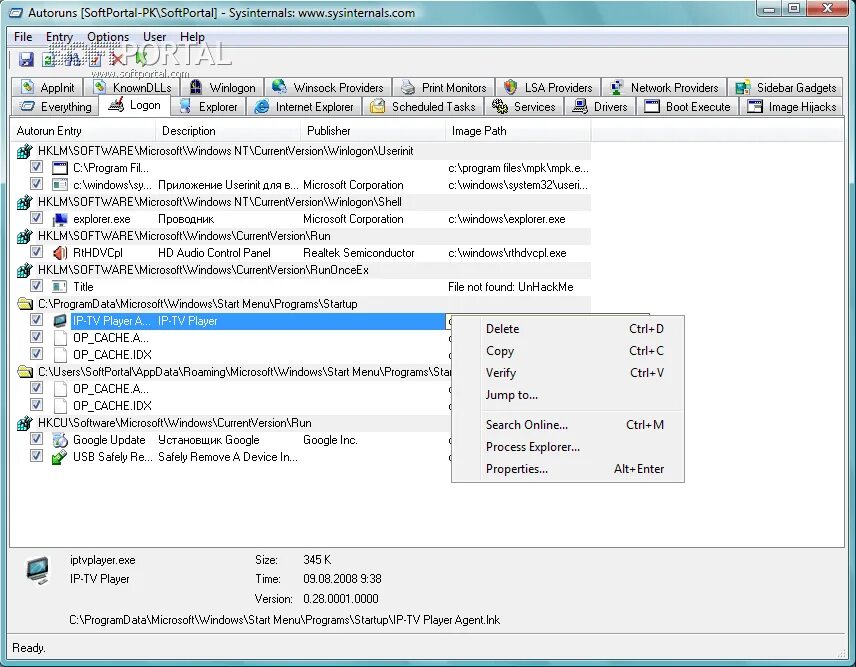Switch to the Drivers tab

600,106
